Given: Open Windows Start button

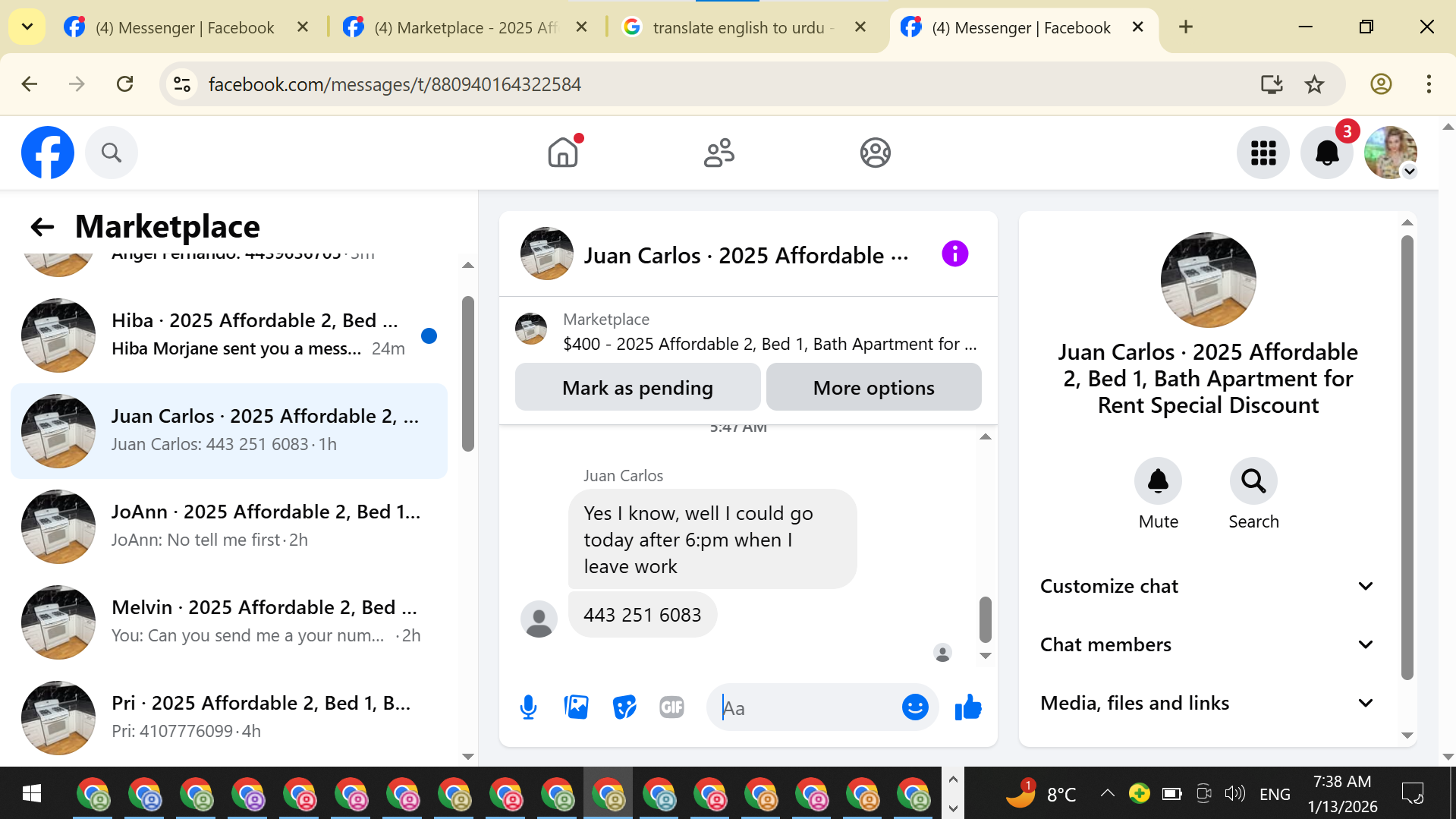Looking at the screenshot, I should pos(32,793).
